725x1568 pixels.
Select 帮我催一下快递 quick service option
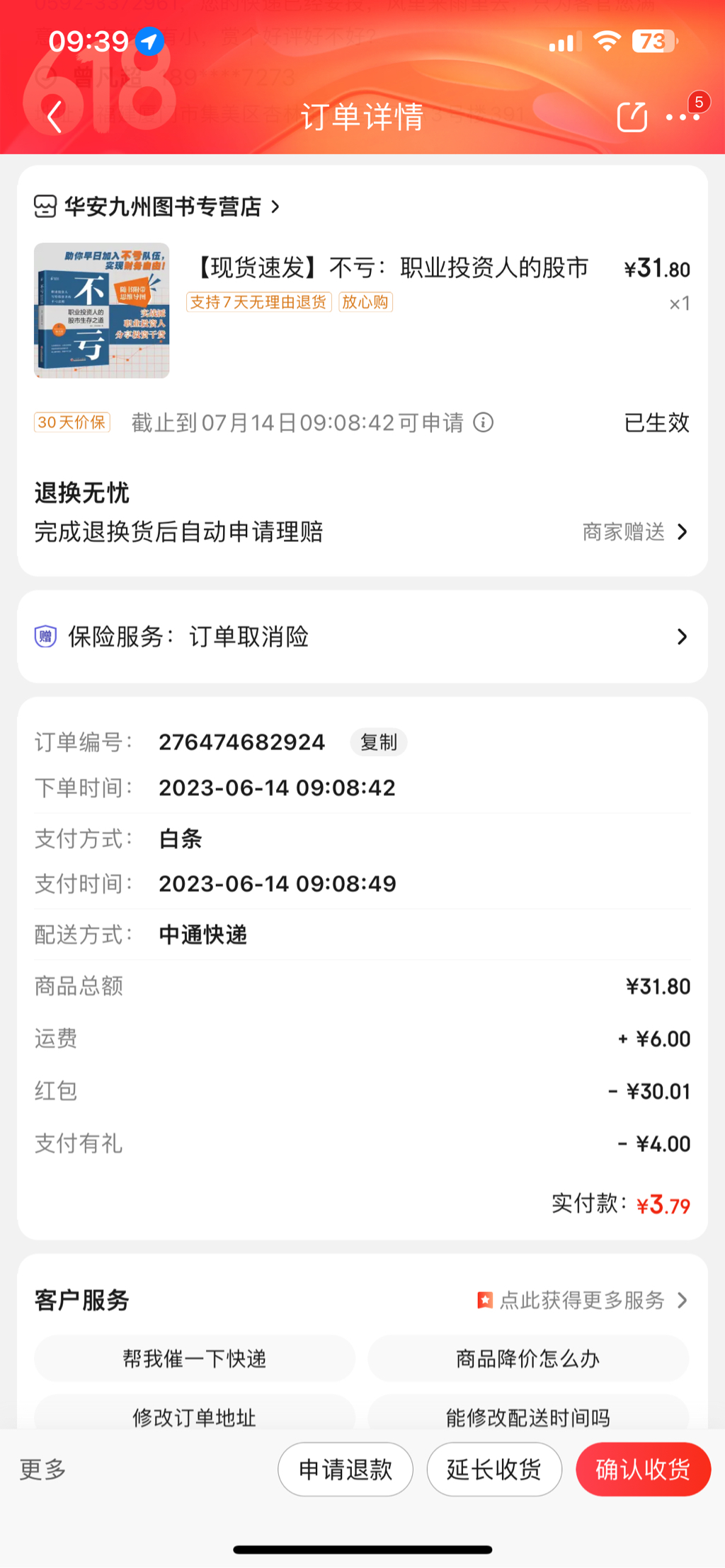pos(195,1359)
